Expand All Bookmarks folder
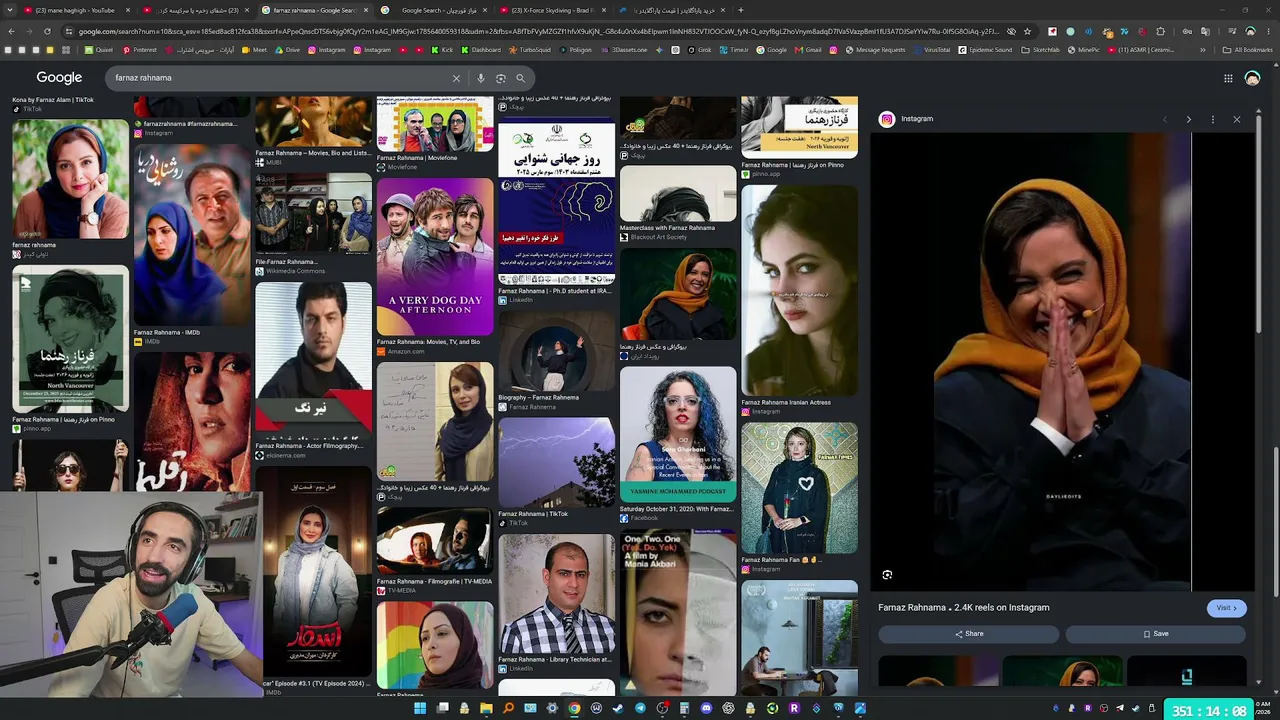This screenshot has height=720, width=1280. click(x=1248, y=50)
